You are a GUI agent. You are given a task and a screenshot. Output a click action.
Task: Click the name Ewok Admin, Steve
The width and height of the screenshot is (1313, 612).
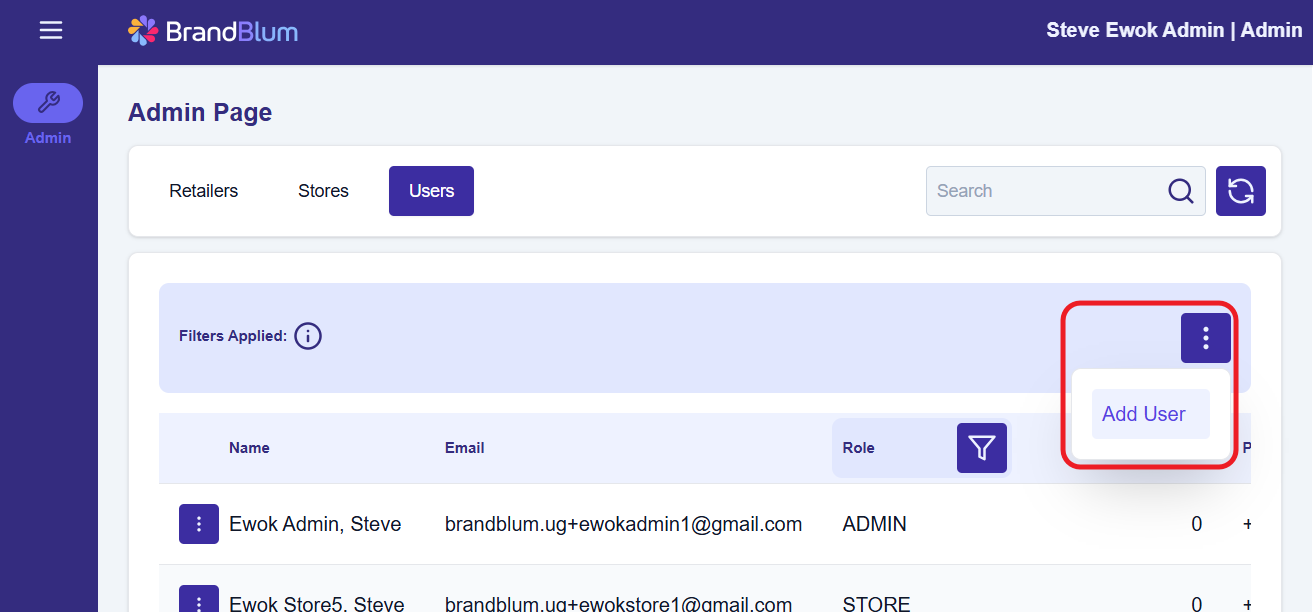pos(315,524)
